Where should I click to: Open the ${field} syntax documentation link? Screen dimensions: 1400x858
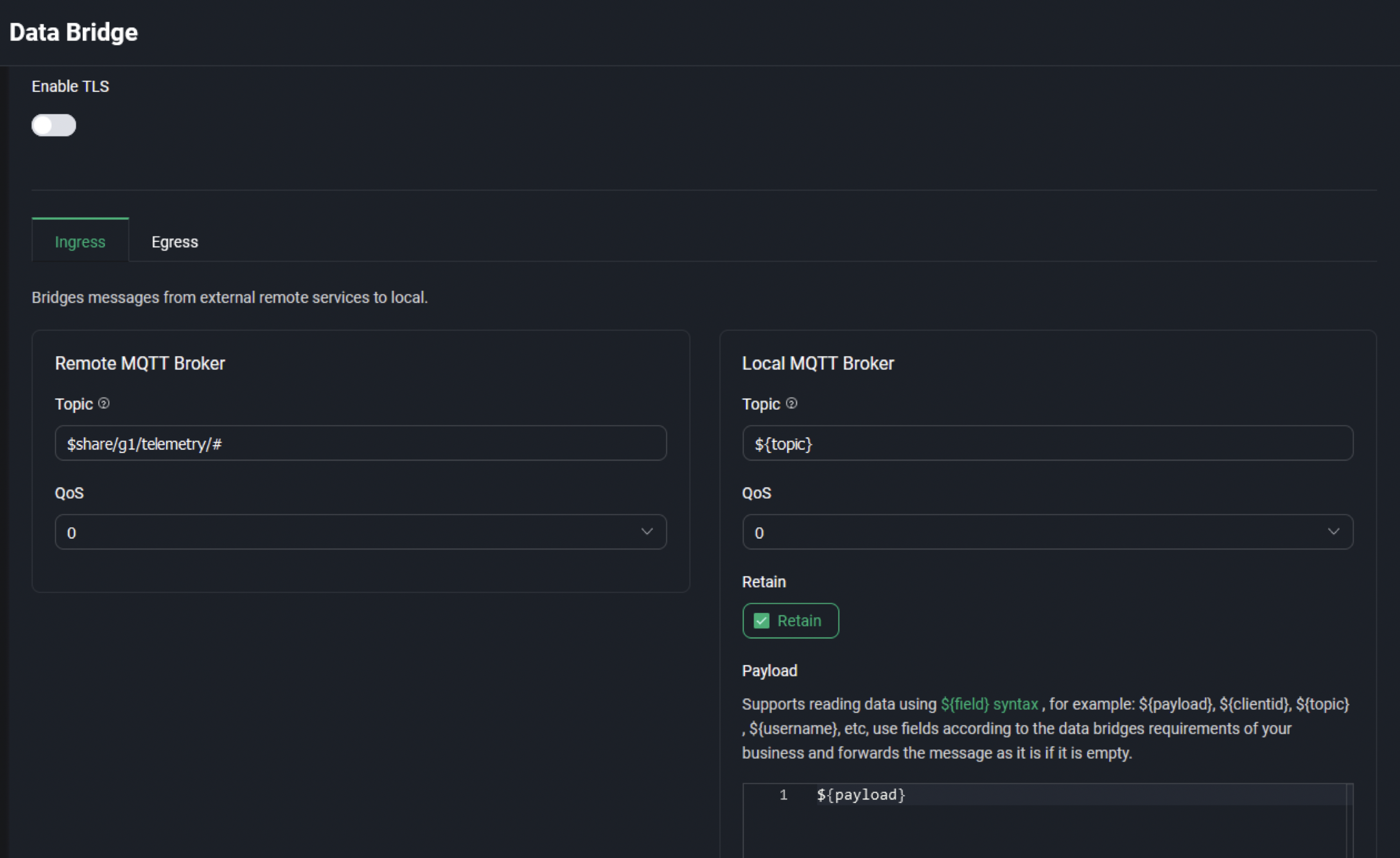pyautogui.click(x=988, y=704)
